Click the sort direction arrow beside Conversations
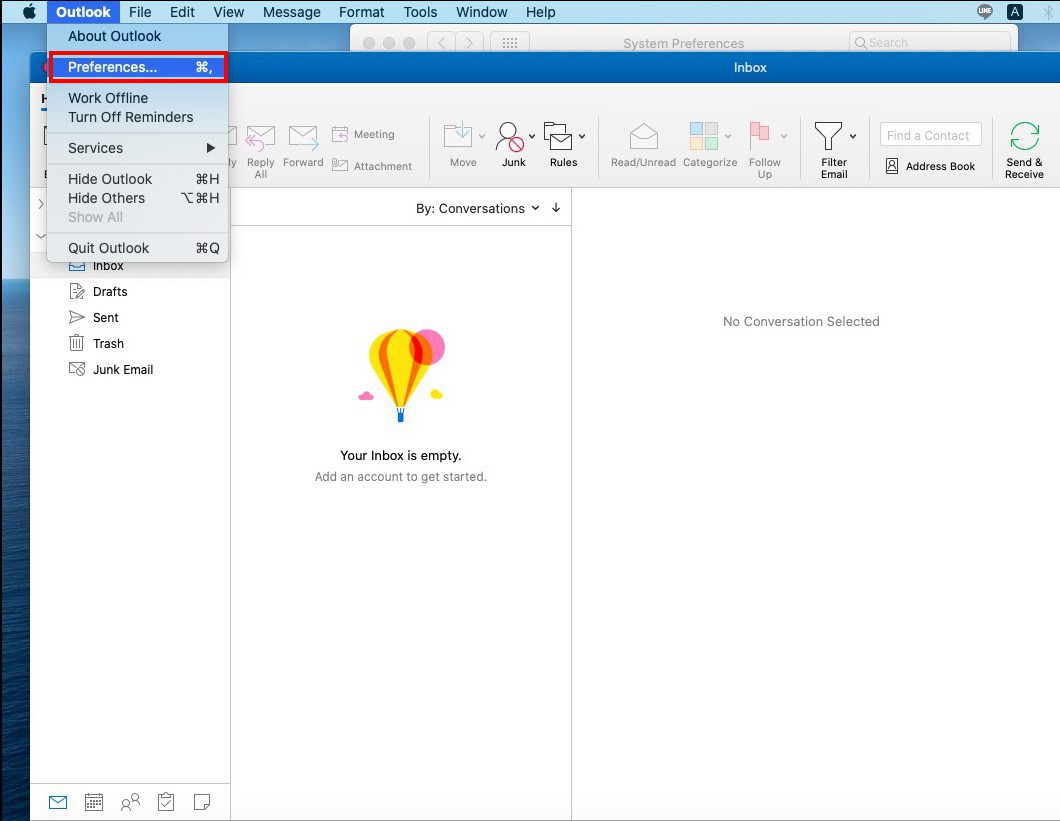 554,208
